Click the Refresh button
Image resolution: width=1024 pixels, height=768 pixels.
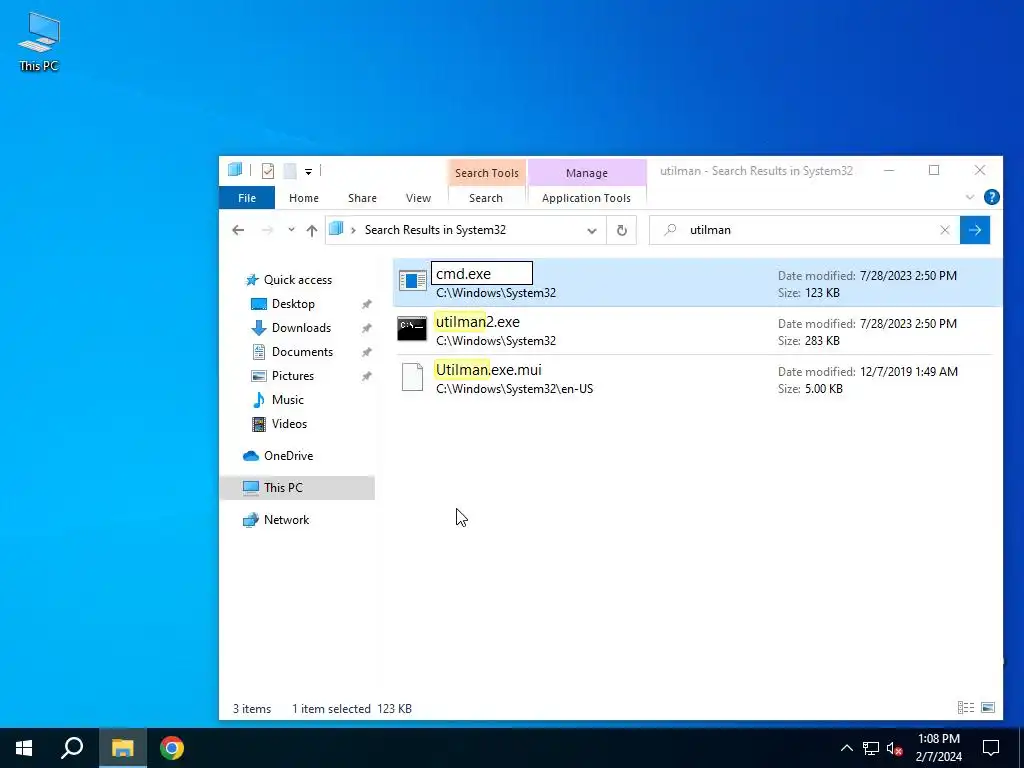pos(622,230)
